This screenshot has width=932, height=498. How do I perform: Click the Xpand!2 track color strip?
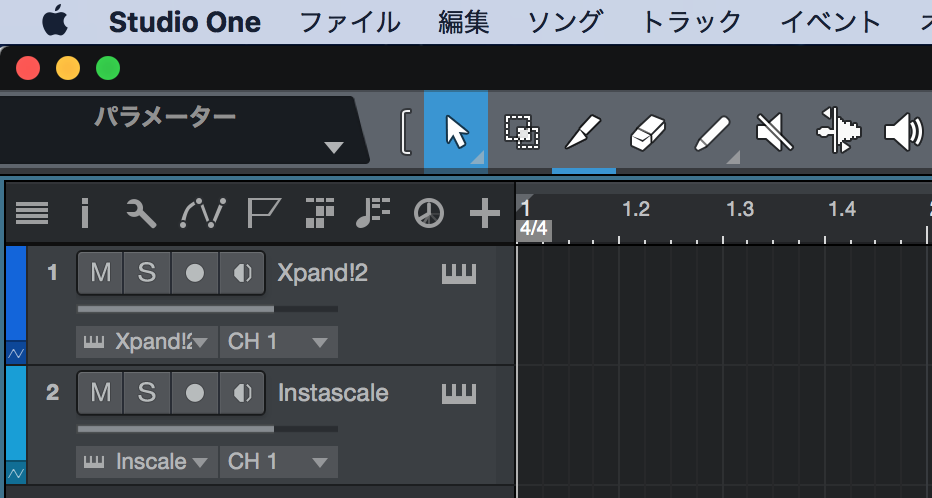click(16, 294)
